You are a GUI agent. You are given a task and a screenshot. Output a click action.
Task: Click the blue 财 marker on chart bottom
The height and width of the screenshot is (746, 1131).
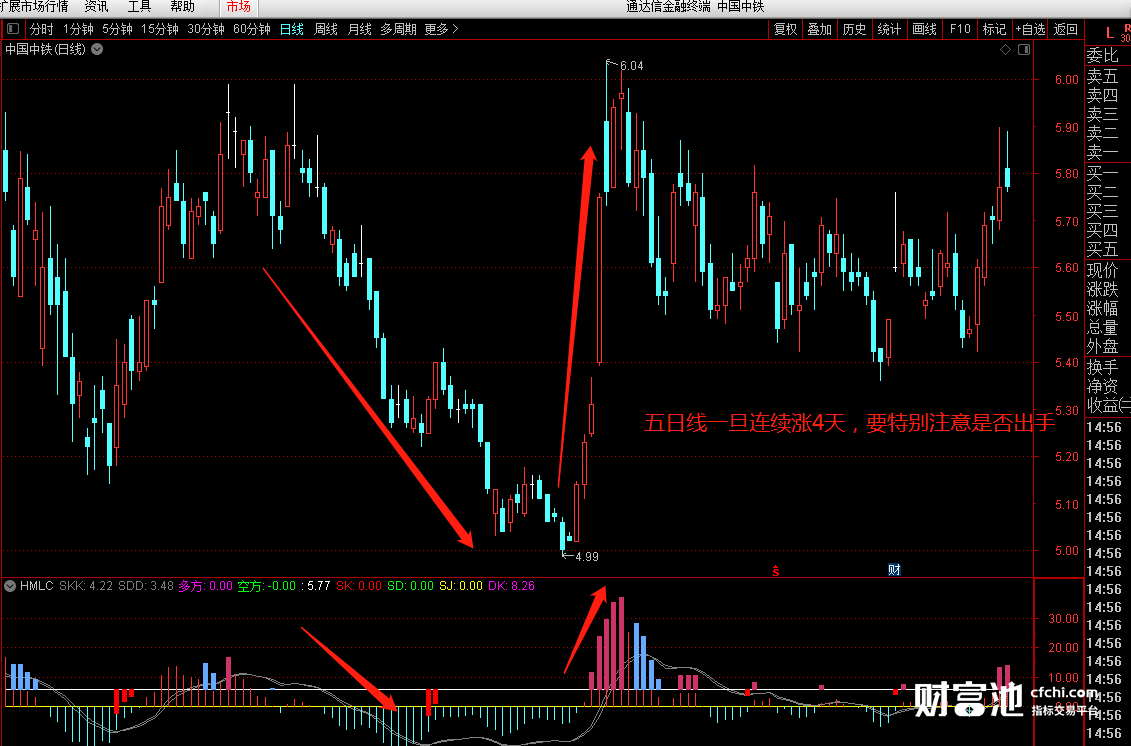tap(894, 570)
